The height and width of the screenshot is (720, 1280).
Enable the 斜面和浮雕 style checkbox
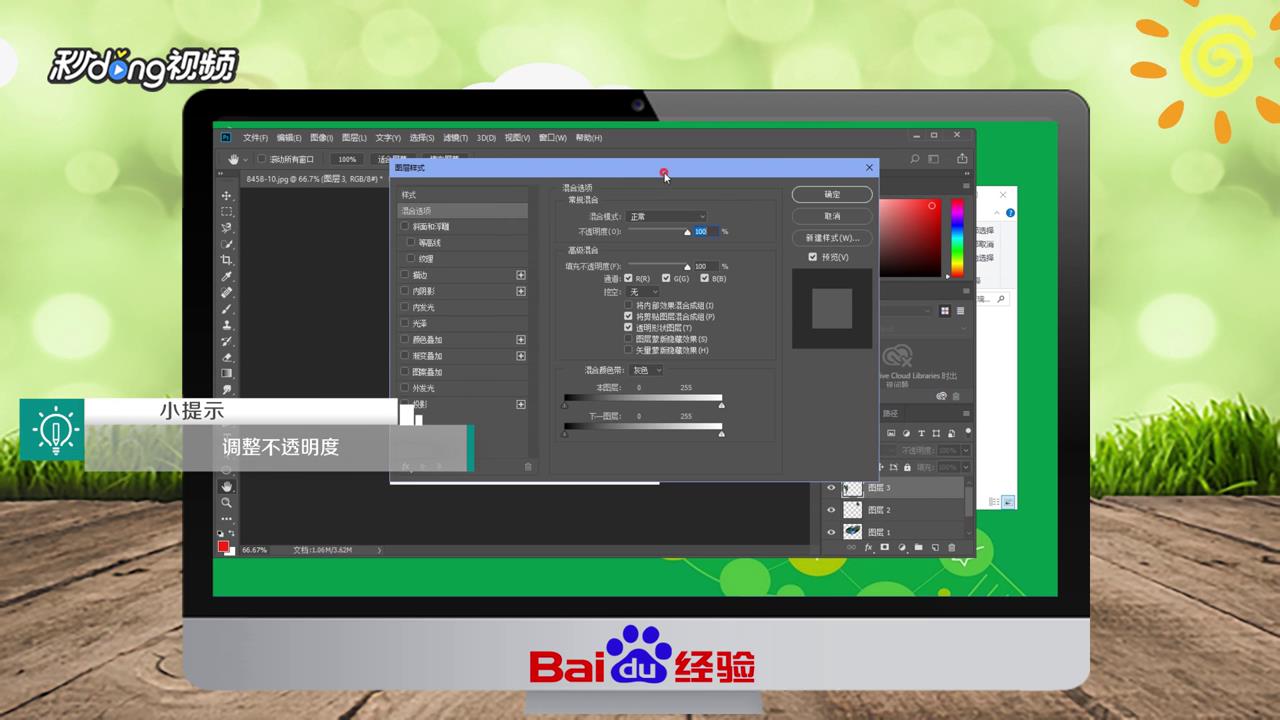(x=405, y=226)
